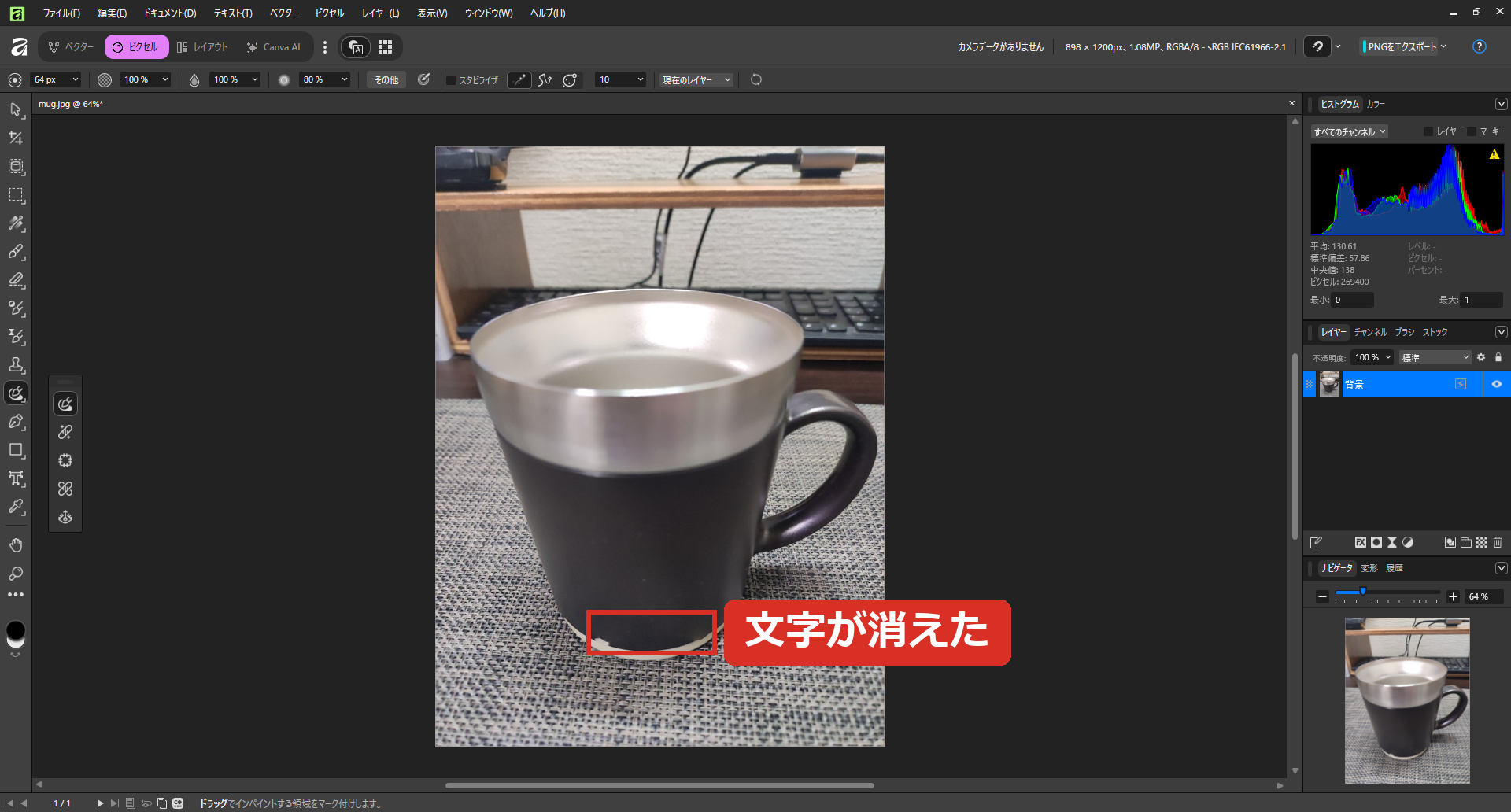Open the すべてのチャンネル dropdown
Screen dimensions: 1511x812
1350,132
